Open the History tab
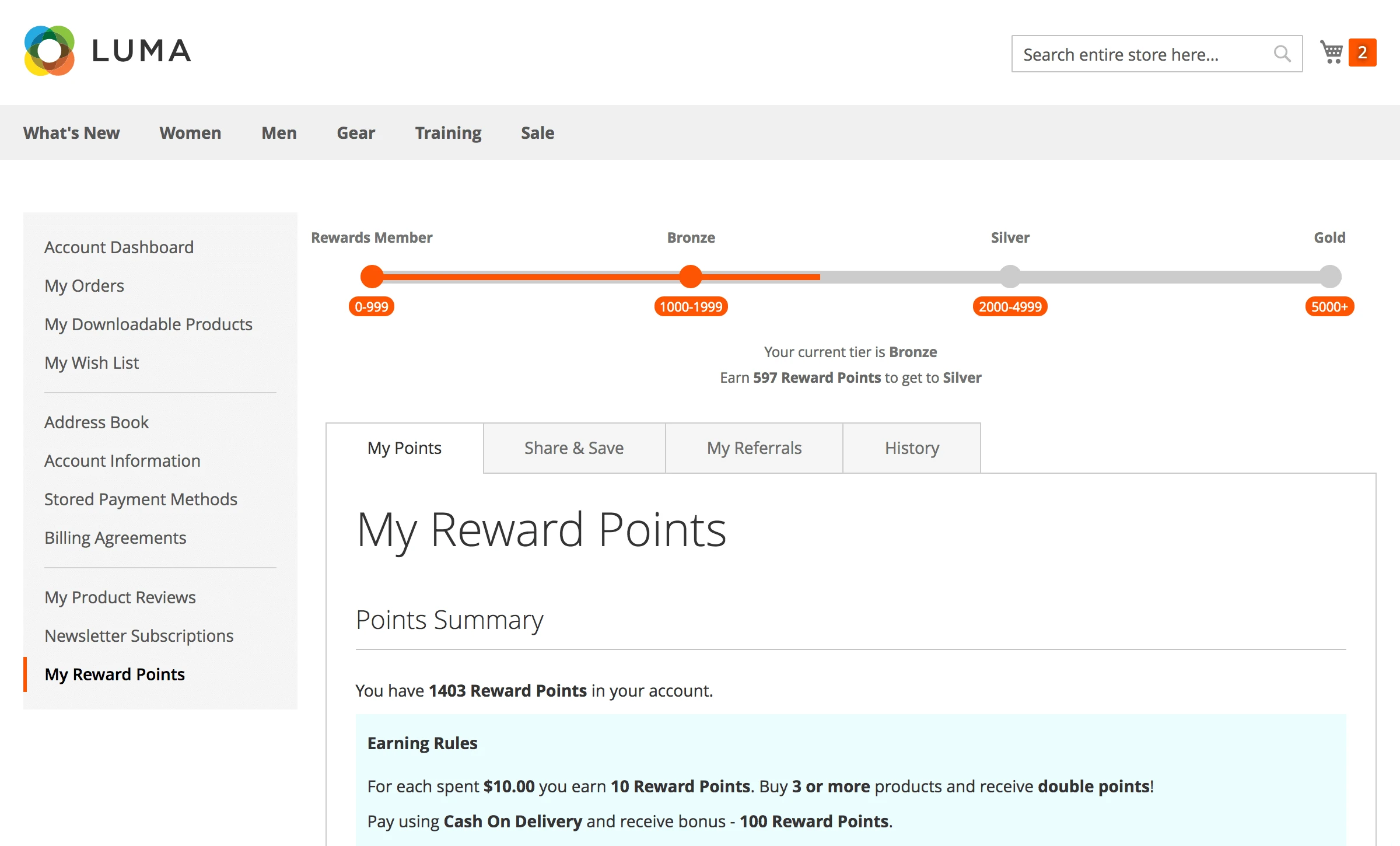The width and height of the screenshot is (1400, 846). pos(911,448)
